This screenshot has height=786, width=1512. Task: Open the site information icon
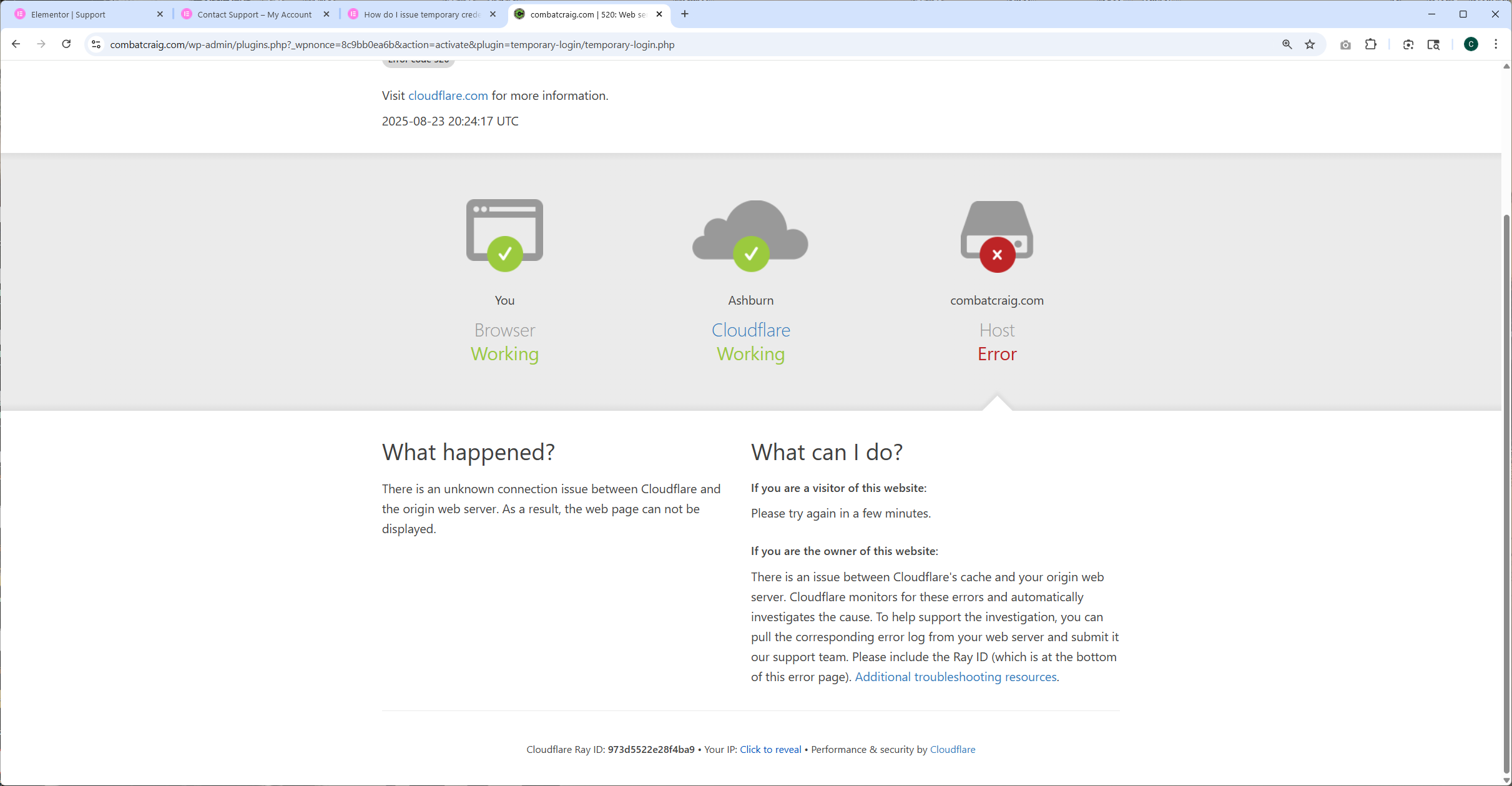point(96,44)
